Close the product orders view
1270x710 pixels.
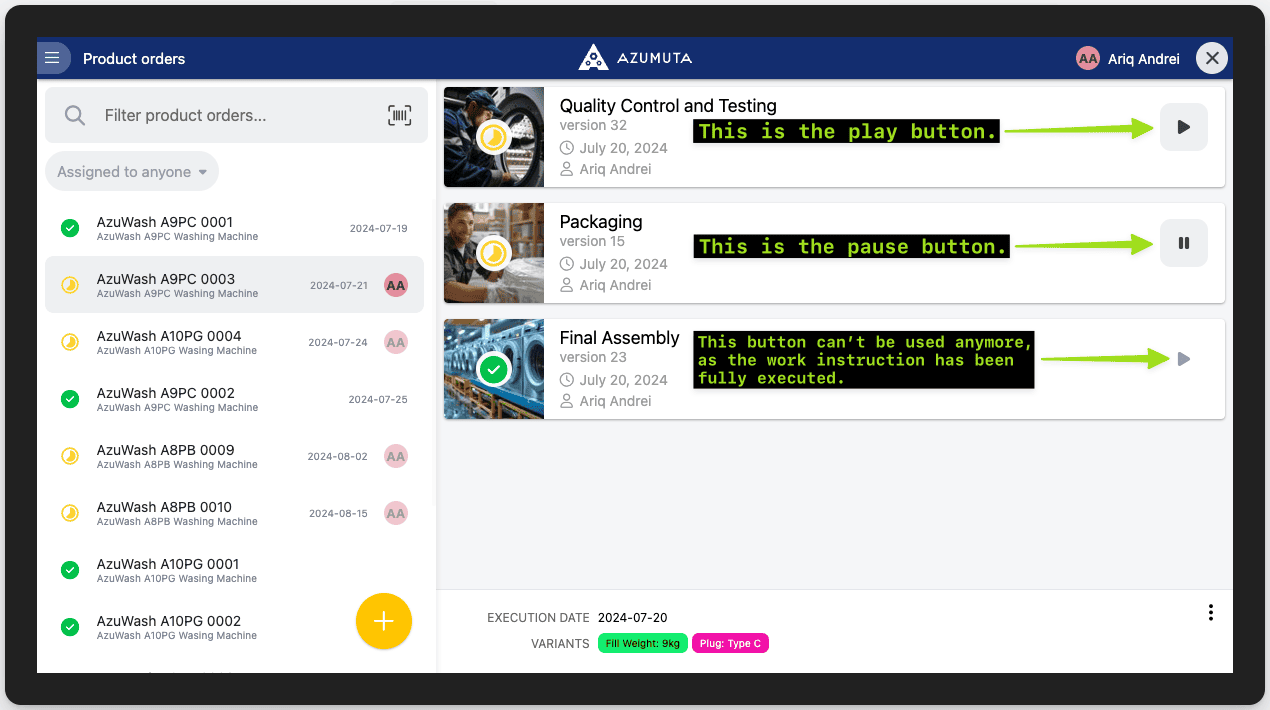(x=1212, y=59)
